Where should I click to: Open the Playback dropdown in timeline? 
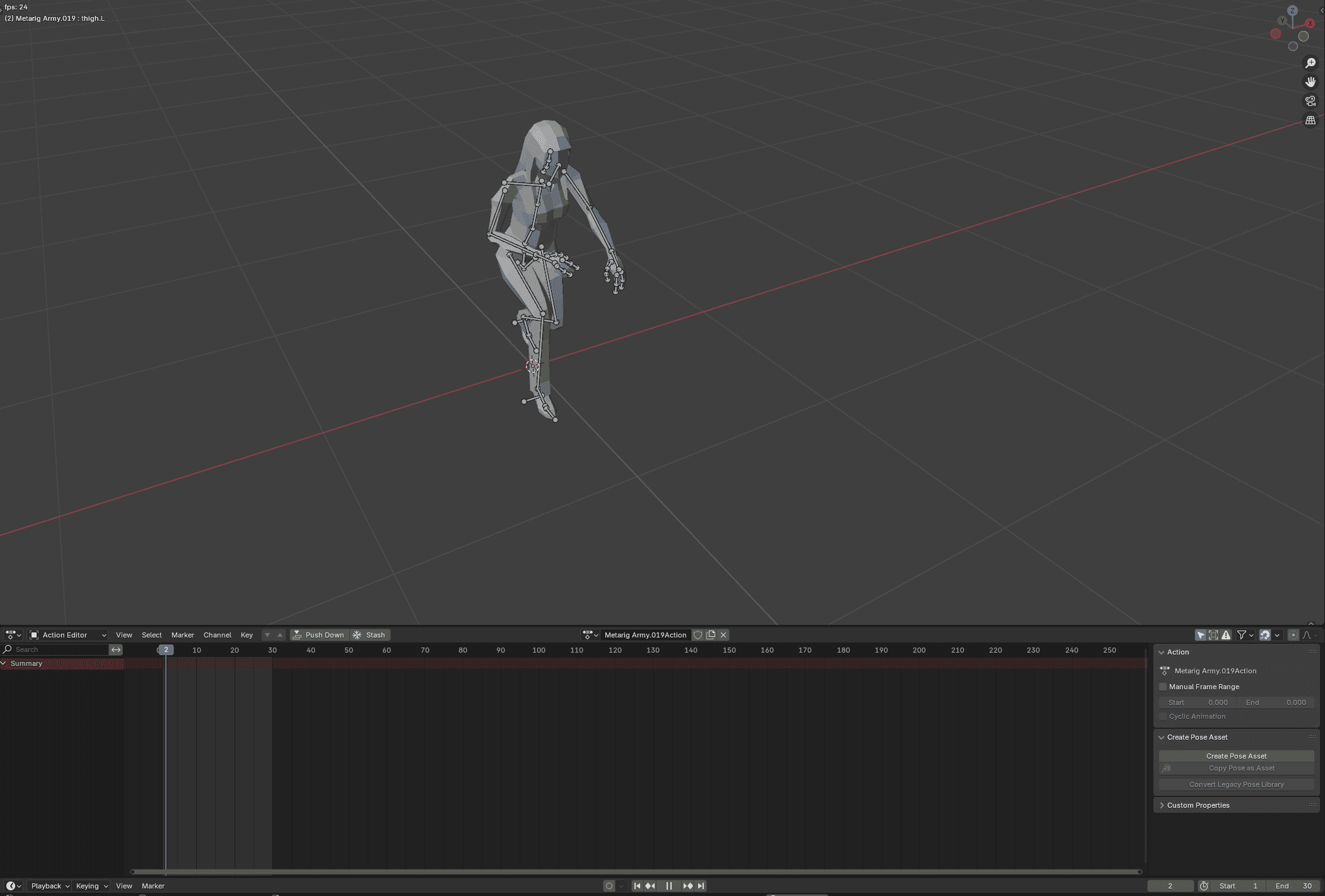[x=50, y=886]
